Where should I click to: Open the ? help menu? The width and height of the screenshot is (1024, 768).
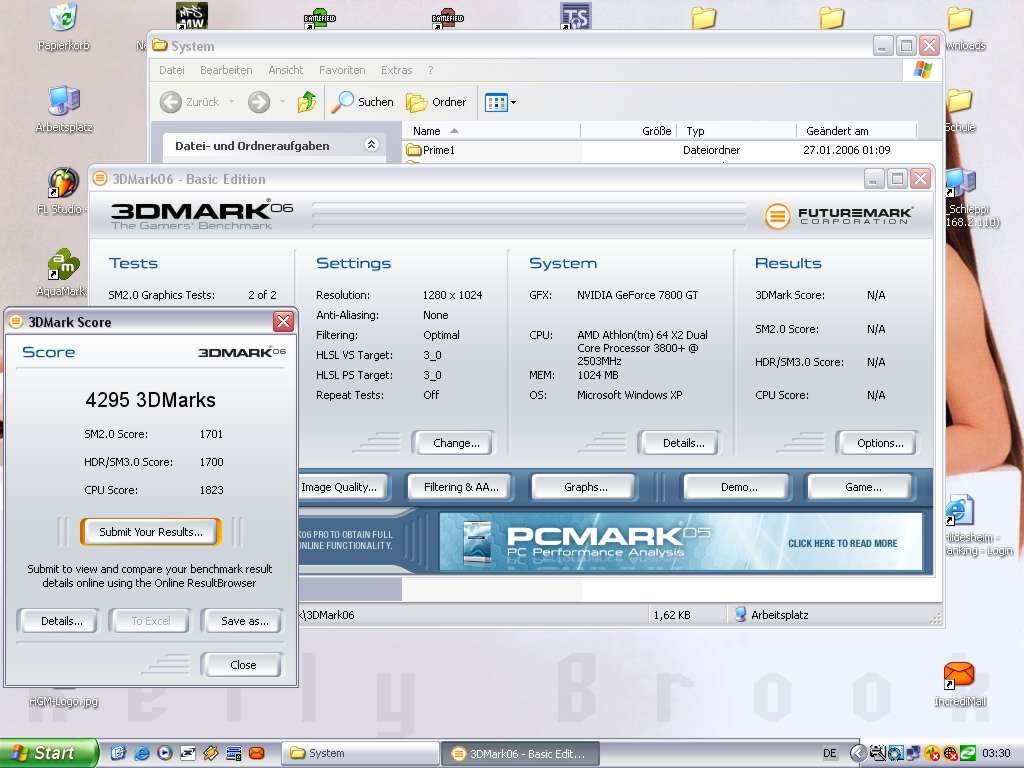pyautogui.click(x=430, y=70)
